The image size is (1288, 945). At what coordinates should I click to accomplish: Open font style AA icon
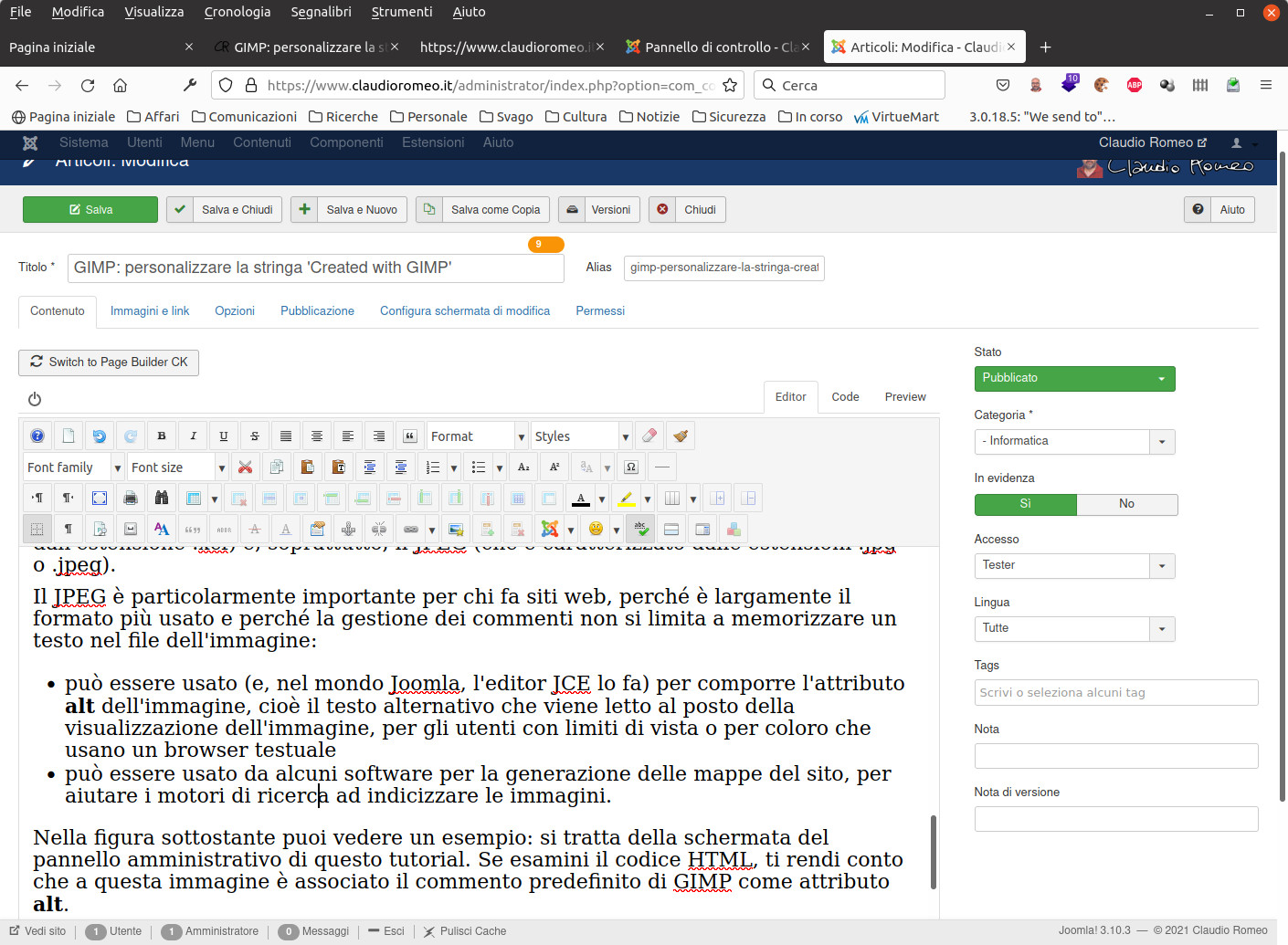pos(162,529)
